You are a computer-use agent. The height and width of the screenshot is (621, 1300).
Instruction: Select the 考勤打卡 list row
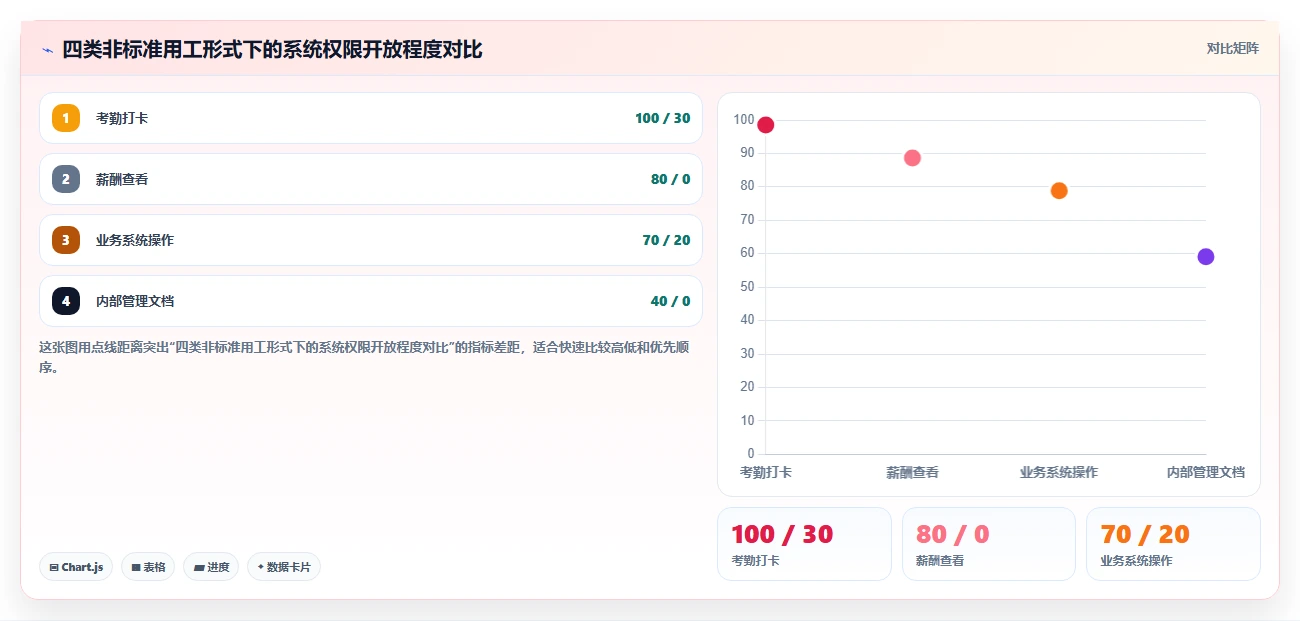(371, 118)
